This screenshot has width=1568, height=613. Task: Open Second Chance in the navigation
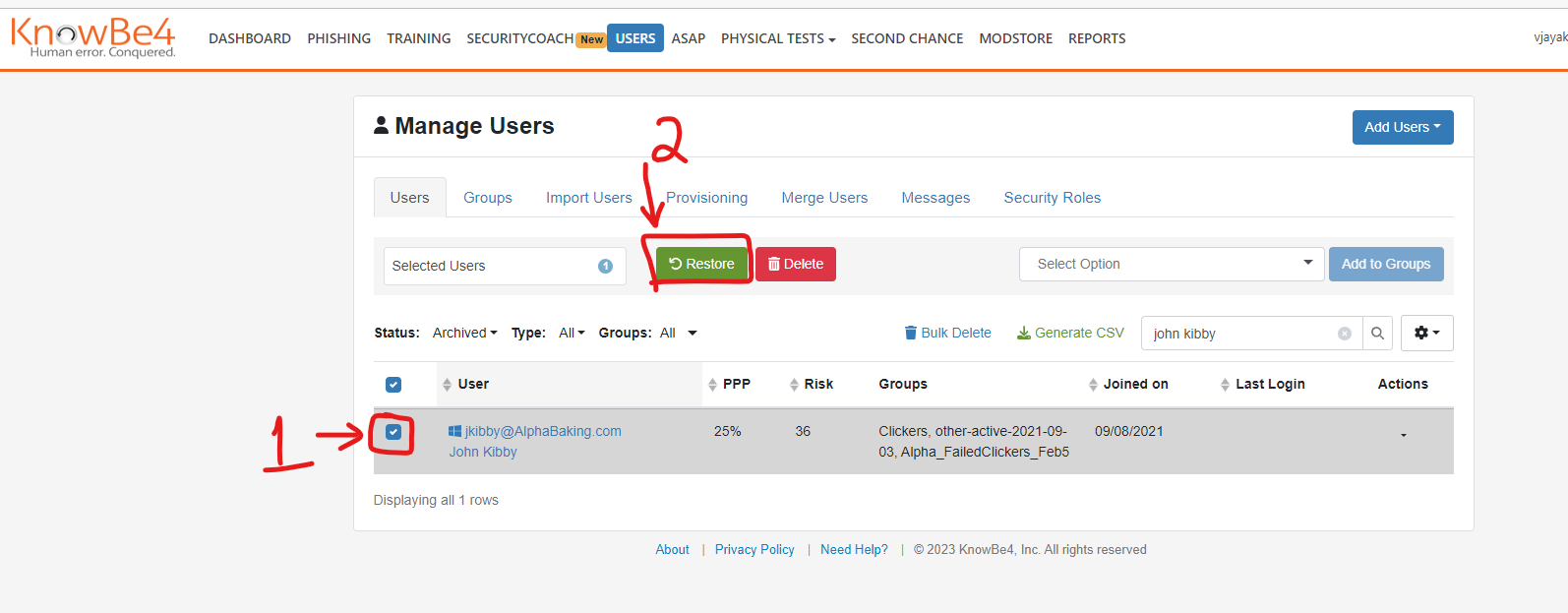(x=907, y=38)
